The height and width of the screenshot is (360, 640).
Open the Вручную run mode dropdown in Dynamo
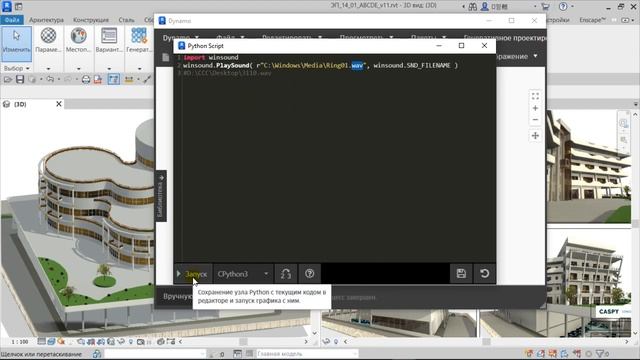(177, 296)
